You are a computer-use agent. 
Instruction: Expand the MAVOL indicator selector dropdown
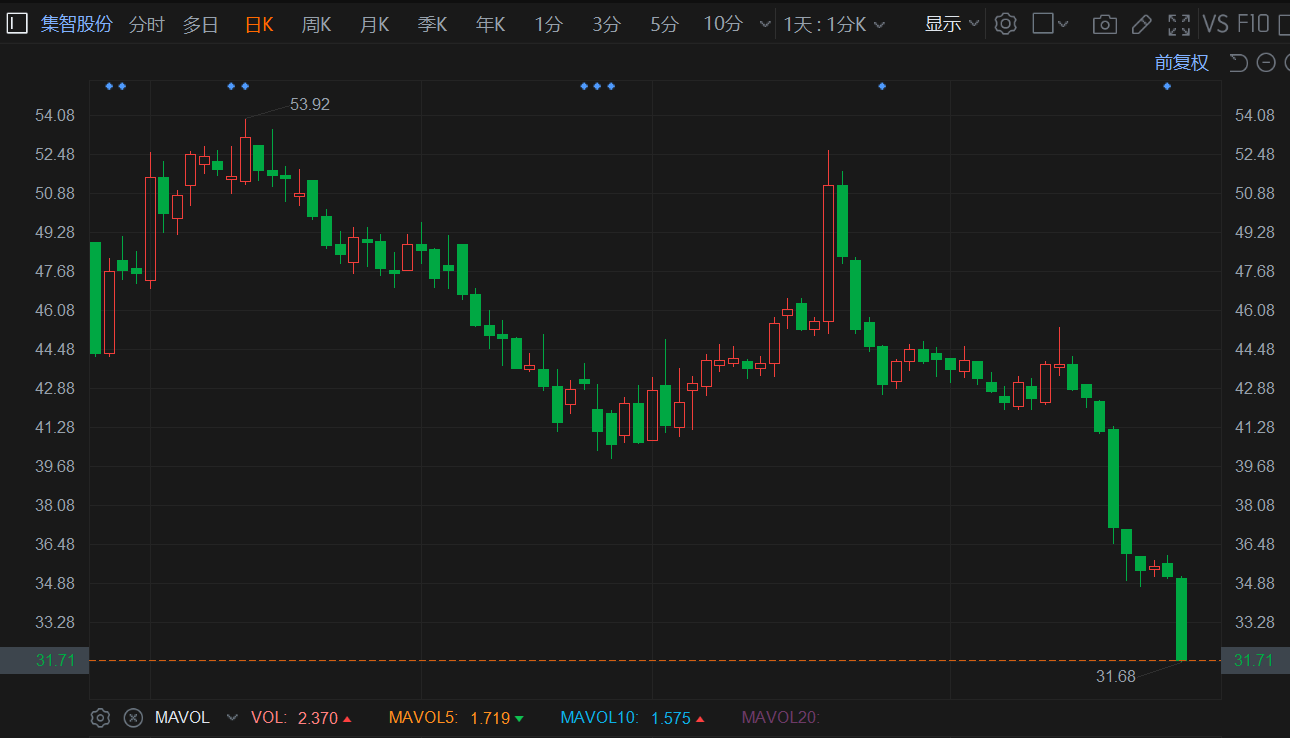tap(232, 717)
